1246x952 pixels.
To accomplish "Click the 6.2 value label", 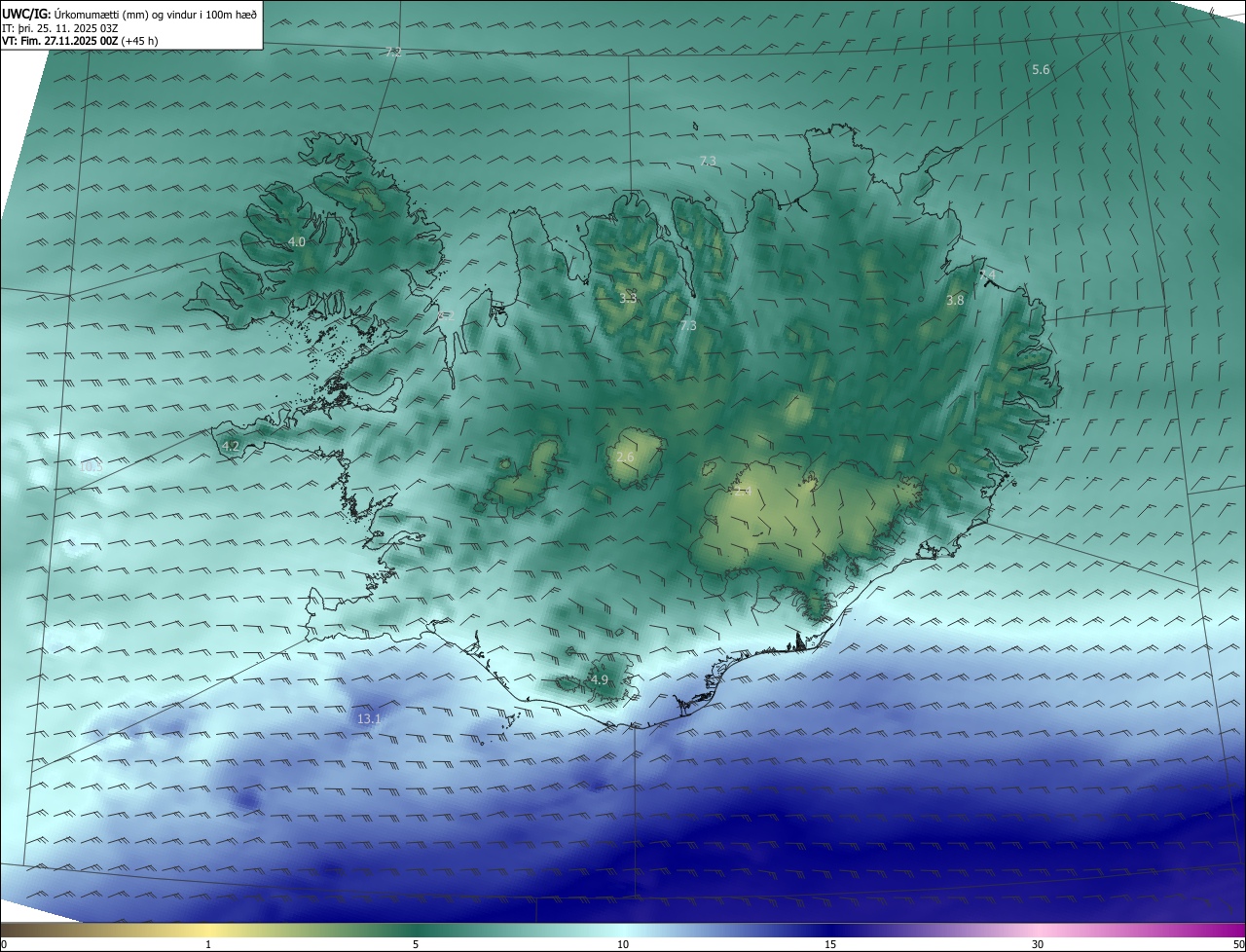I will [x=447, y=314].
